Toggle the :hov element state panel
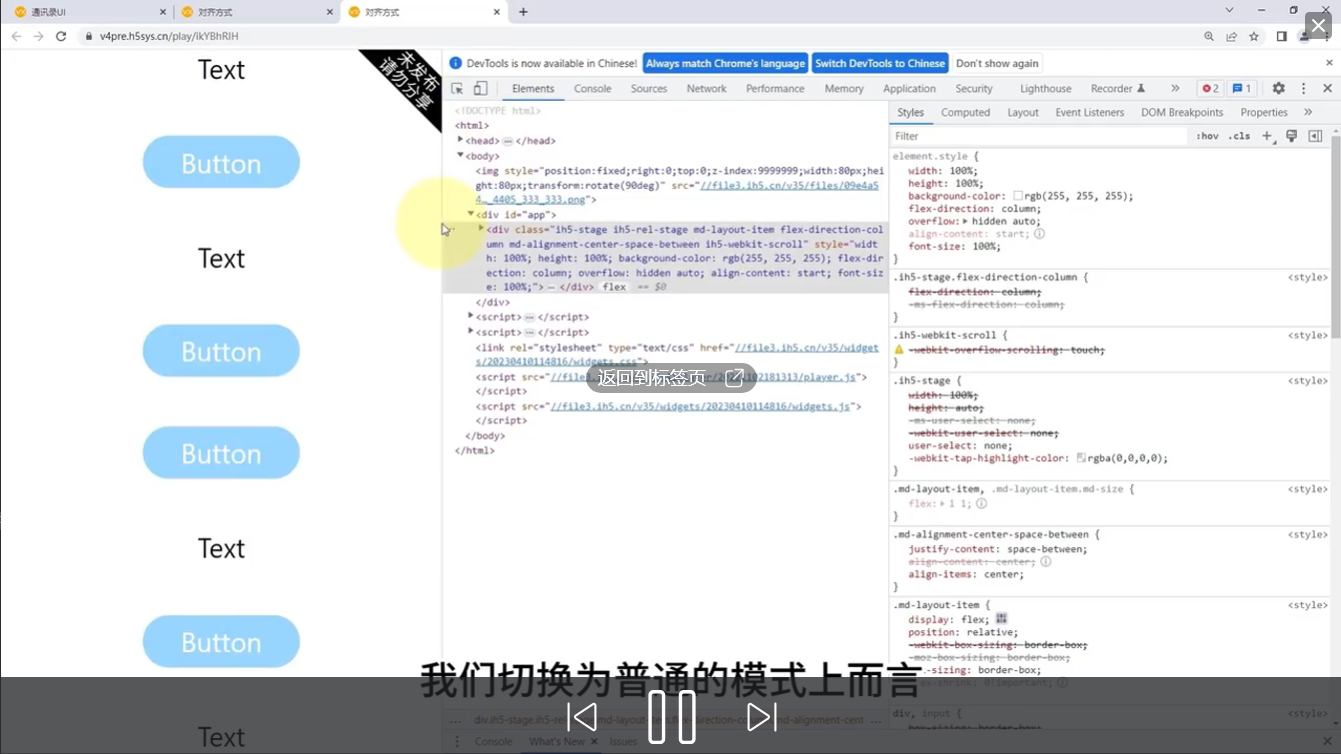The width and height of the screenshot is (1341, 754). [1207, 136]
